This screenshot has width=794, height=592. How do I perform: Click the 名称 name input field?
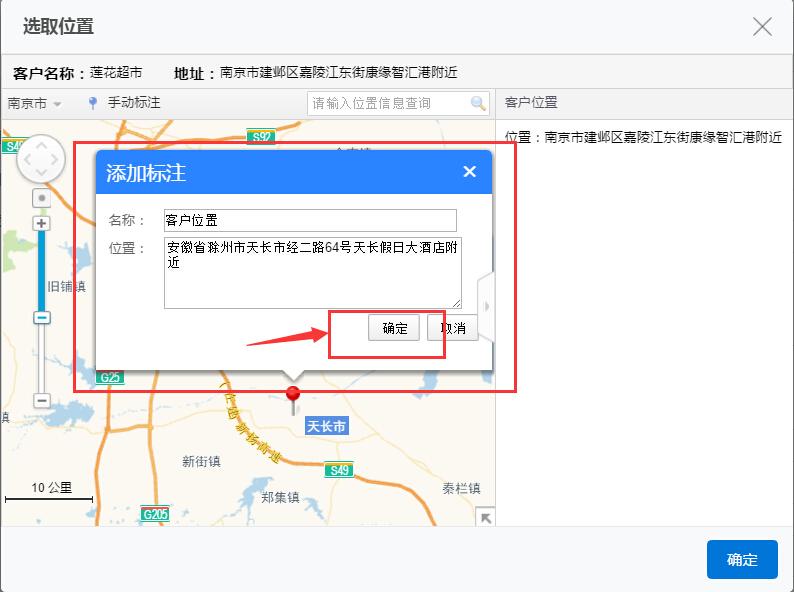tap(309, 220)
